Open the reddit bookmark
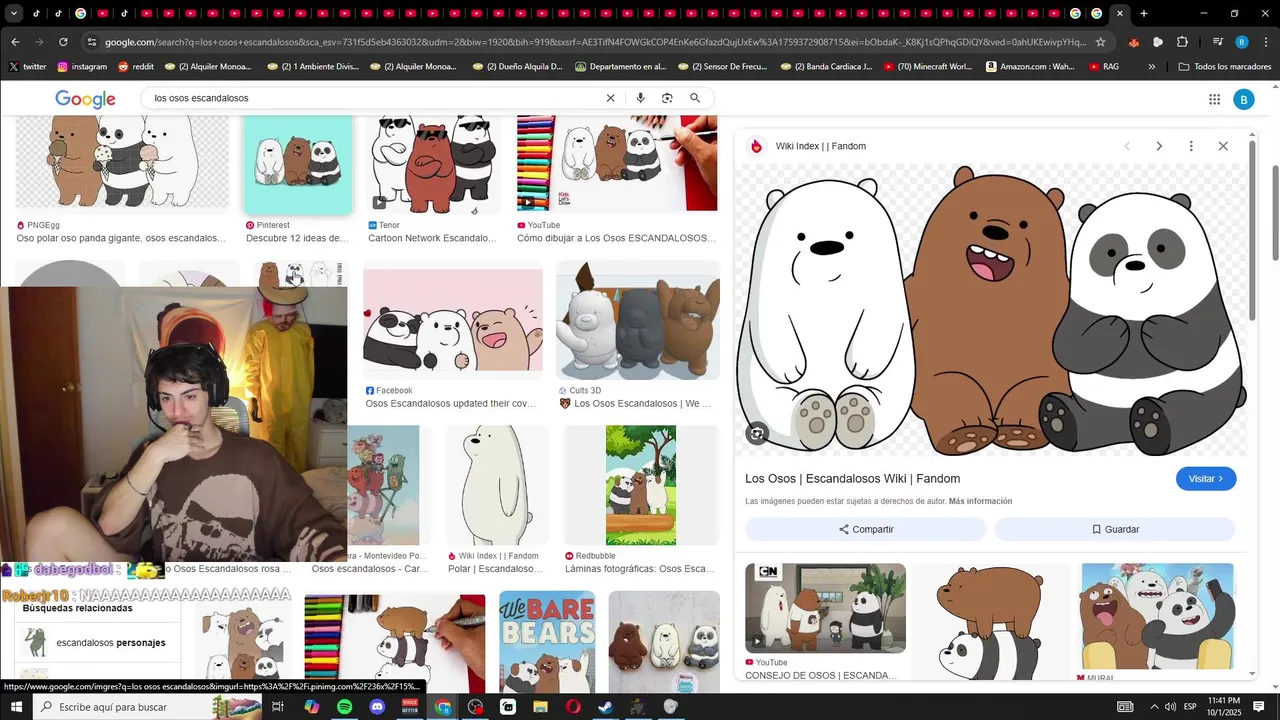Image resolution: width=1280 pixels, height=720 pixels. (136, 67)
